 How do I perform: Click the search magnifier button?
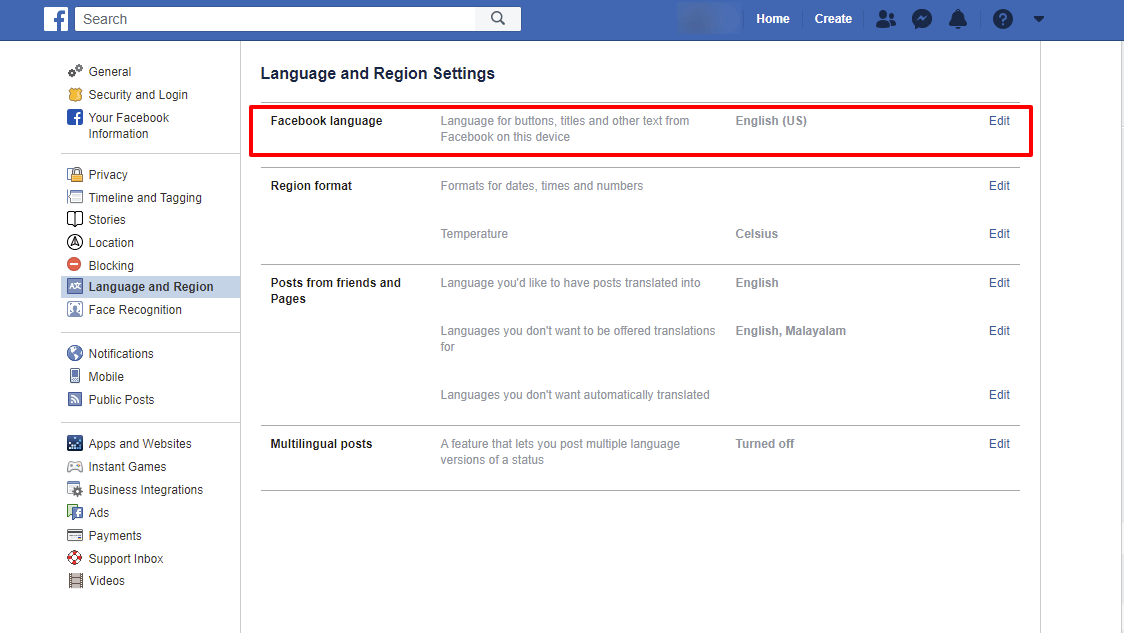497,19
